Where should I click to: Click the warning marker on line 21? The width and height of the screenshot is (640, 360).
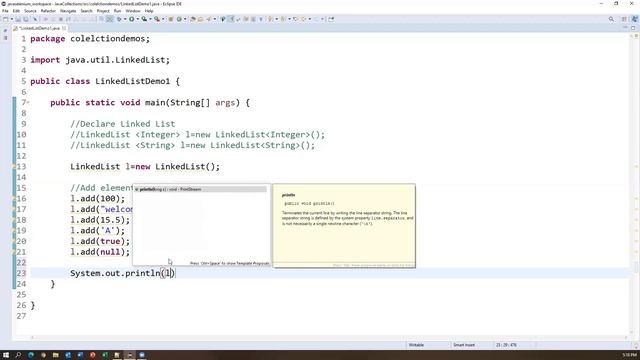[13, 252]
